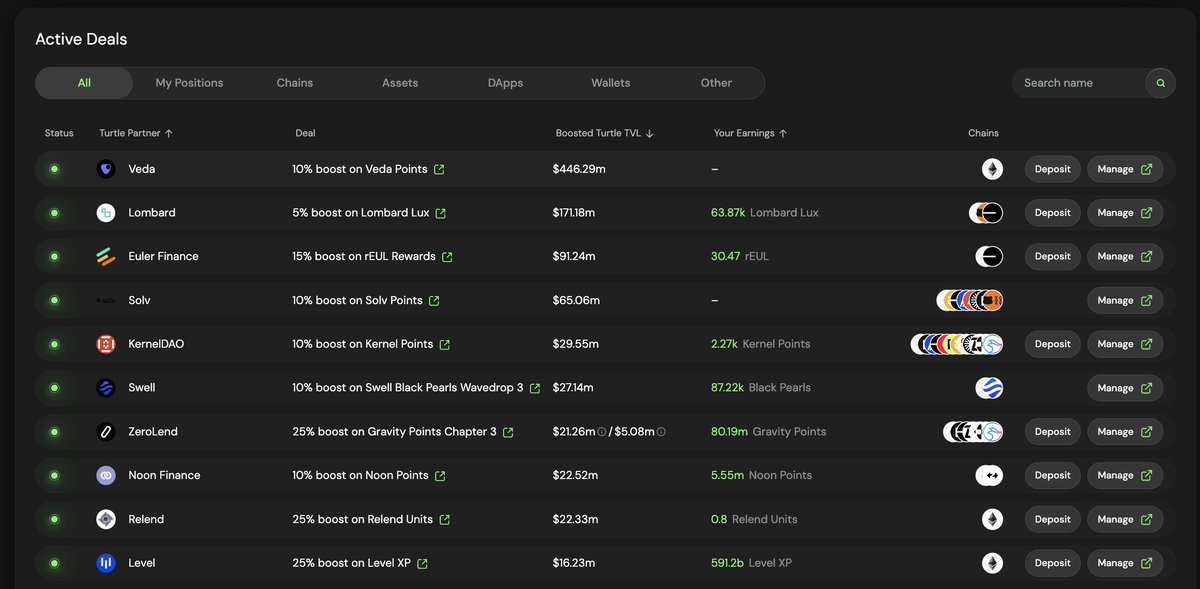The height and width of the screenshot is (589, 1200).
Task: Click Manage for Lombard
Action: [1125, 213]
